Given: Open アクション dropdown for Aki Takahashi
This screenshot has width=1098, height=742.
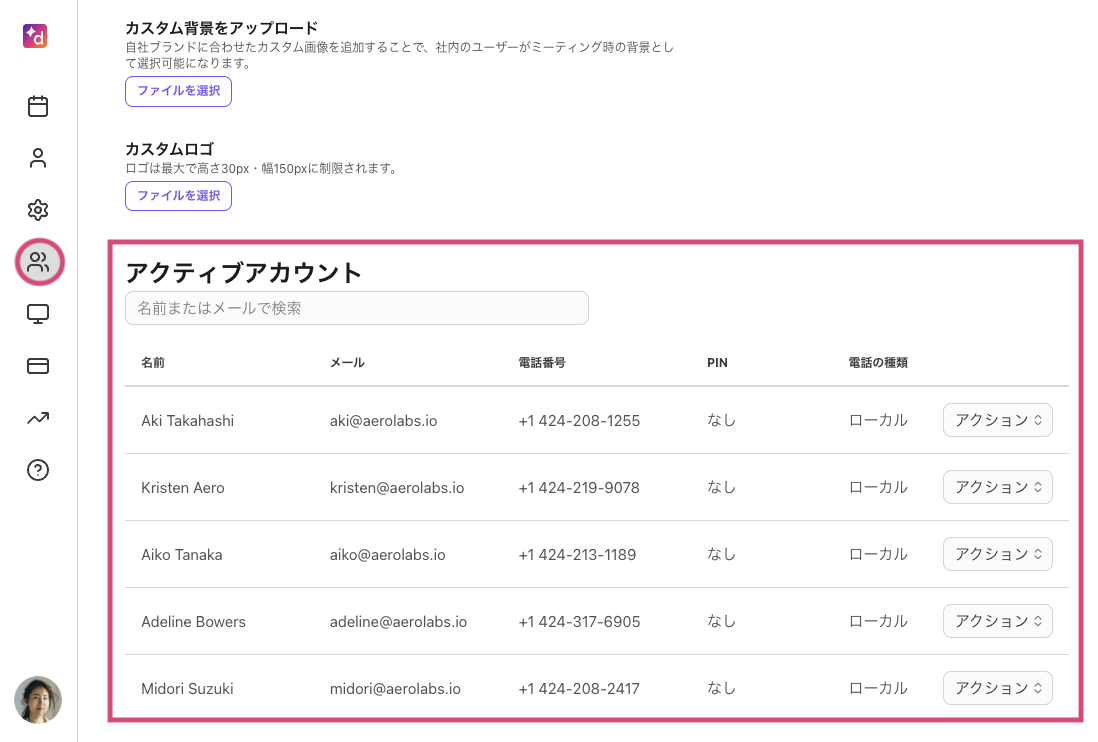Looking at the screenshot, I should pyautogui.click(x=997, y=421).
